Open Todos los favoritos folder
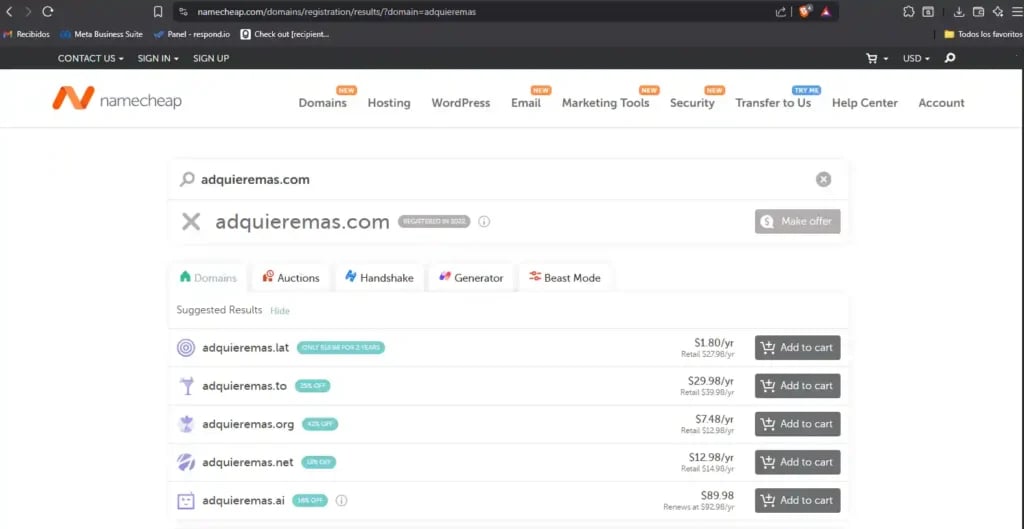1024x529 pixels. point(984,34)
